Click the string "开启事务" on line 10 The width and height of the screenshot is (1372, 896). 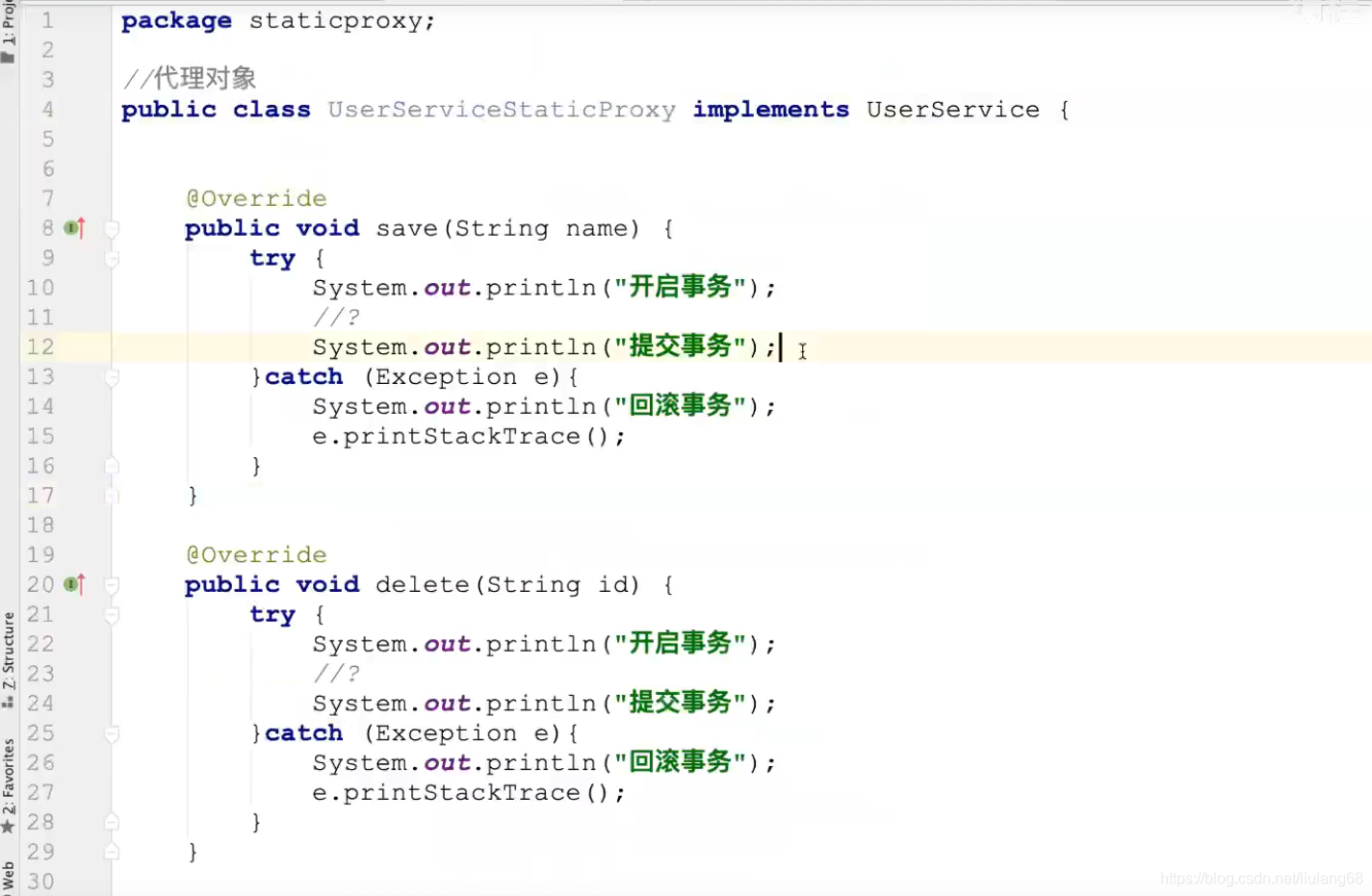681,288
